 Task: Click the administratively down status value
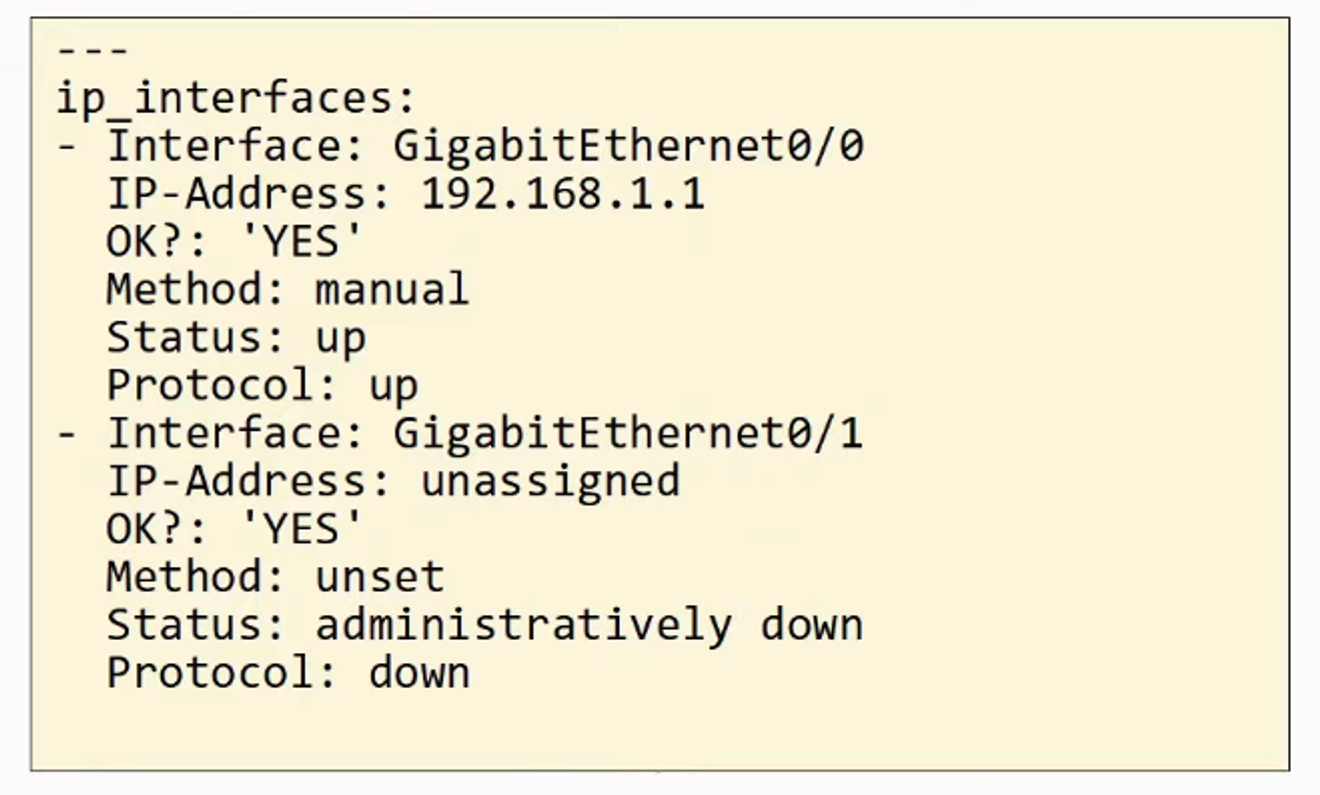click(589, 626)
